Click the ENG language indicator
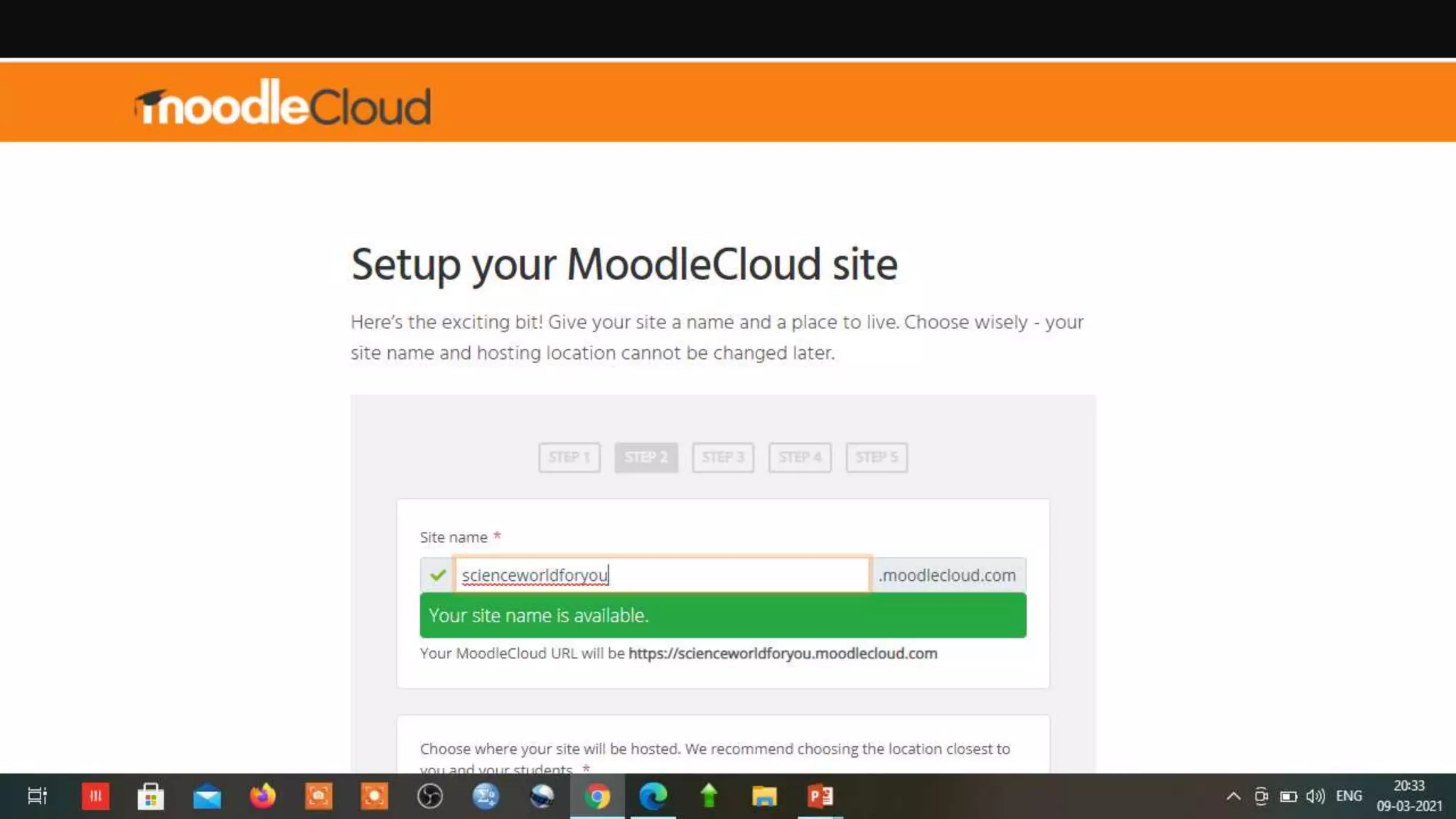 (1349, 796)
